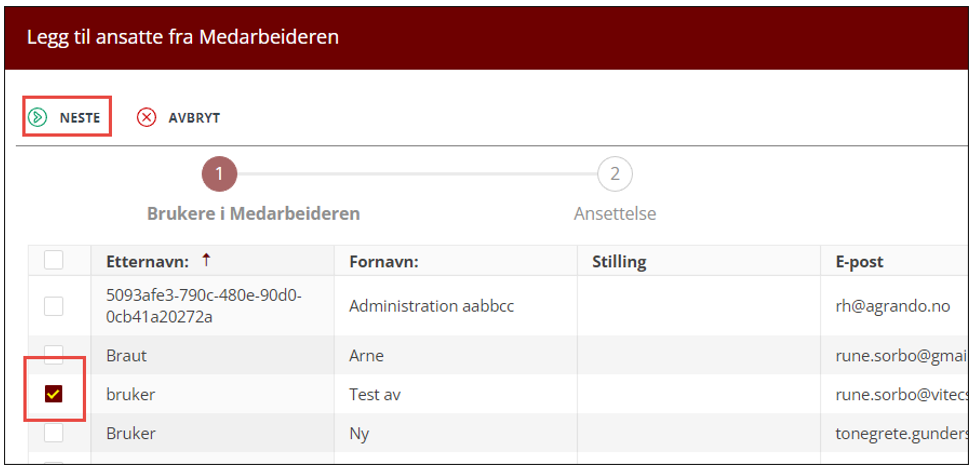974x469 pixels.
Task: Click step 1 circle indicator
Action: tap(219, 175)
